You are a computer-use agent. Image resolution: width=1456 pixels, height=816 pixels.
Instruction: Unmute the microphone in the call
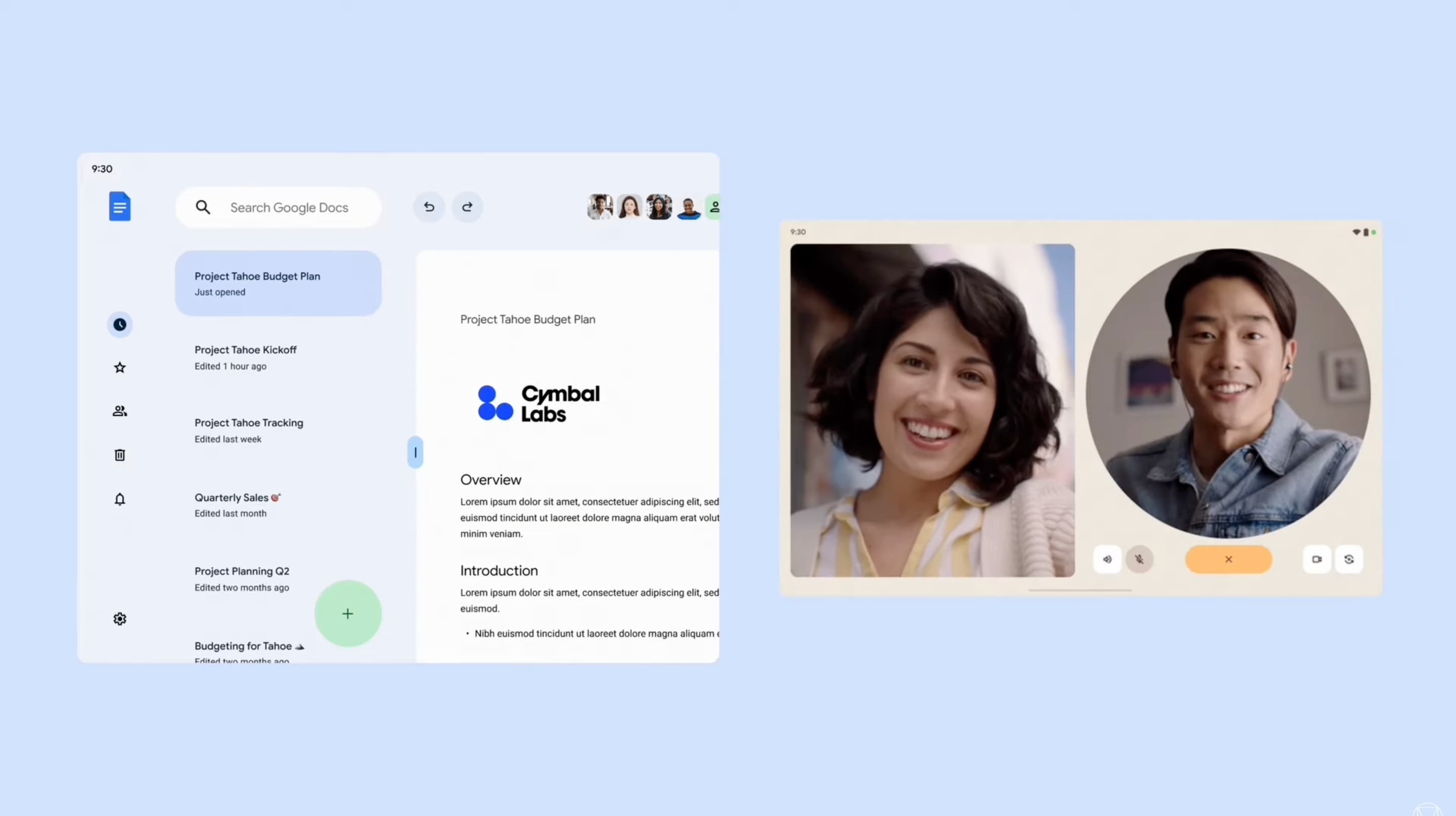1140,559
